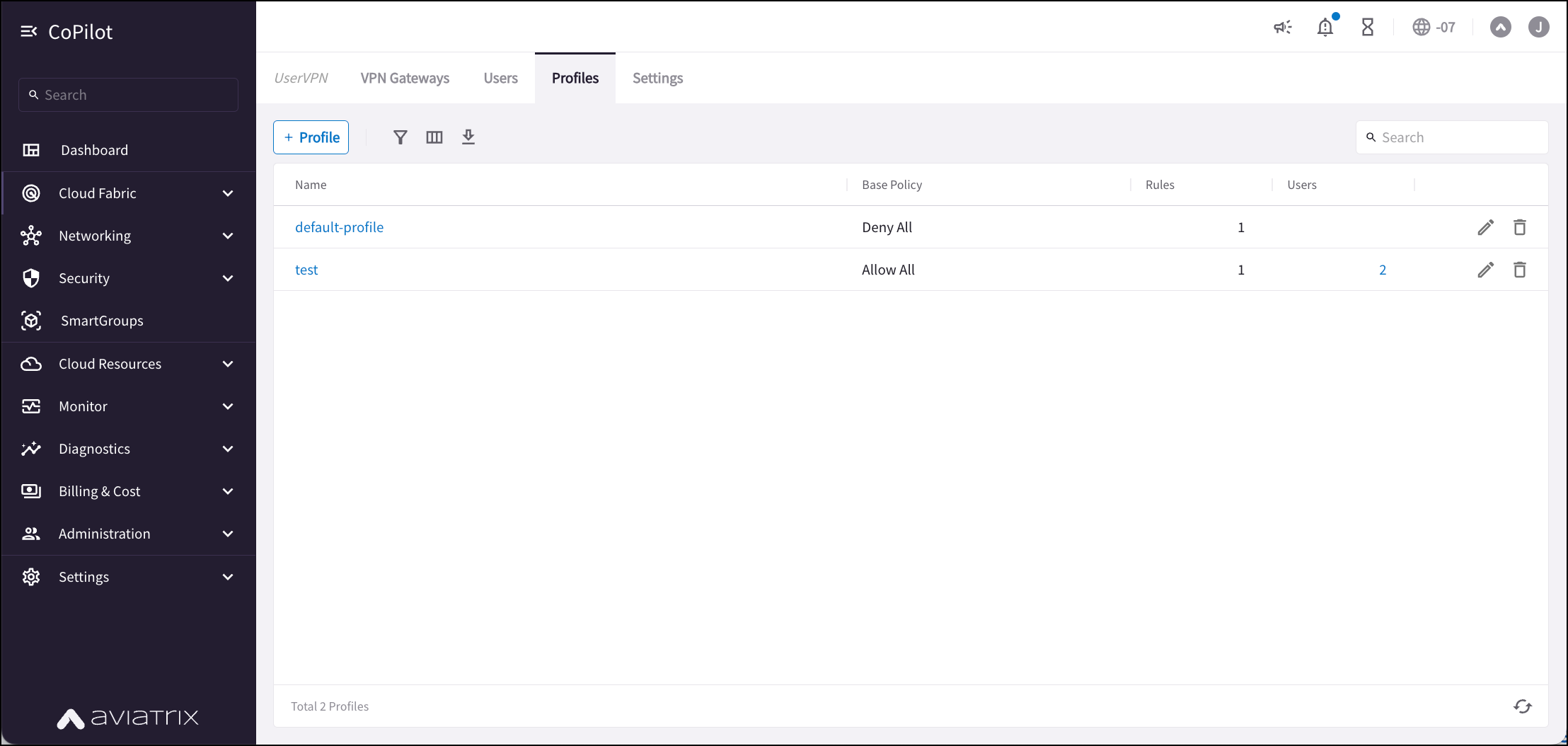Refresh the profiles table
Image resolution: width=1568 pixels, height=746 pixels.
(1522, 706)
